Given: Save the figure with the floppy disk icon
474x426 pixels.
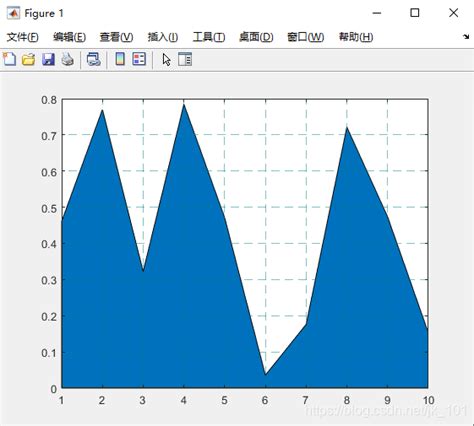Looking at the screenshot, I should pos(48,59).
